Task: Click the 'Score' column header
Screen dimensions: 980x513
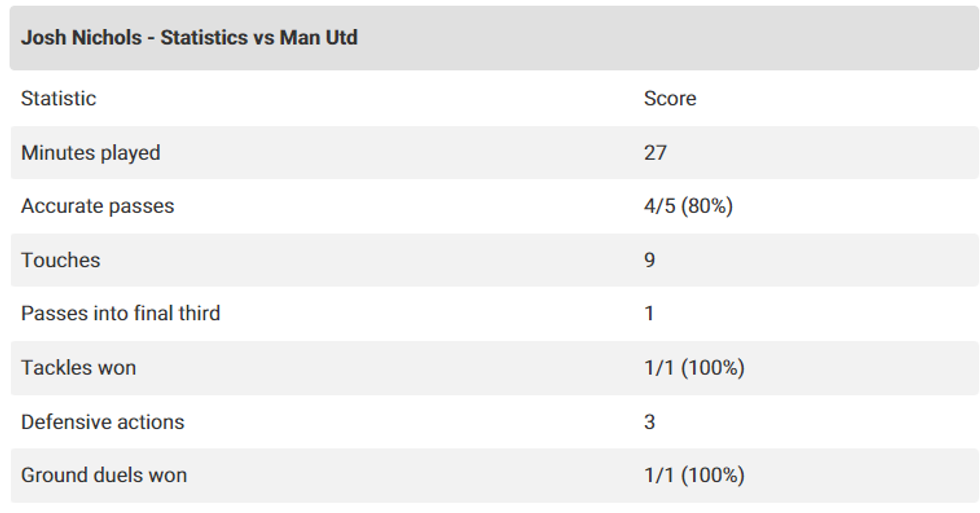Action: click(x=670, y=98)
